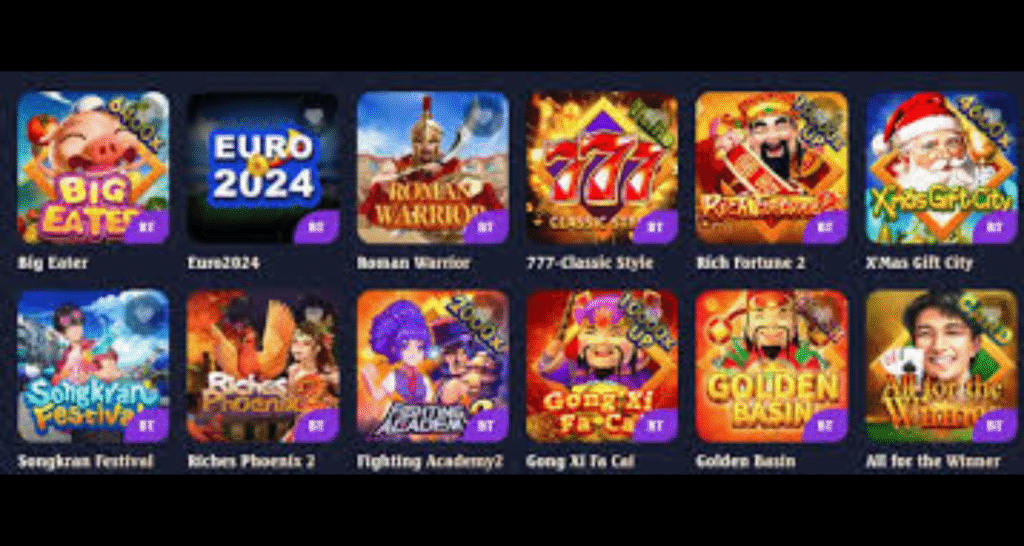Open the 777 Classic Style slot icon
The image size is (1024, 546).
tap(602, 167)
